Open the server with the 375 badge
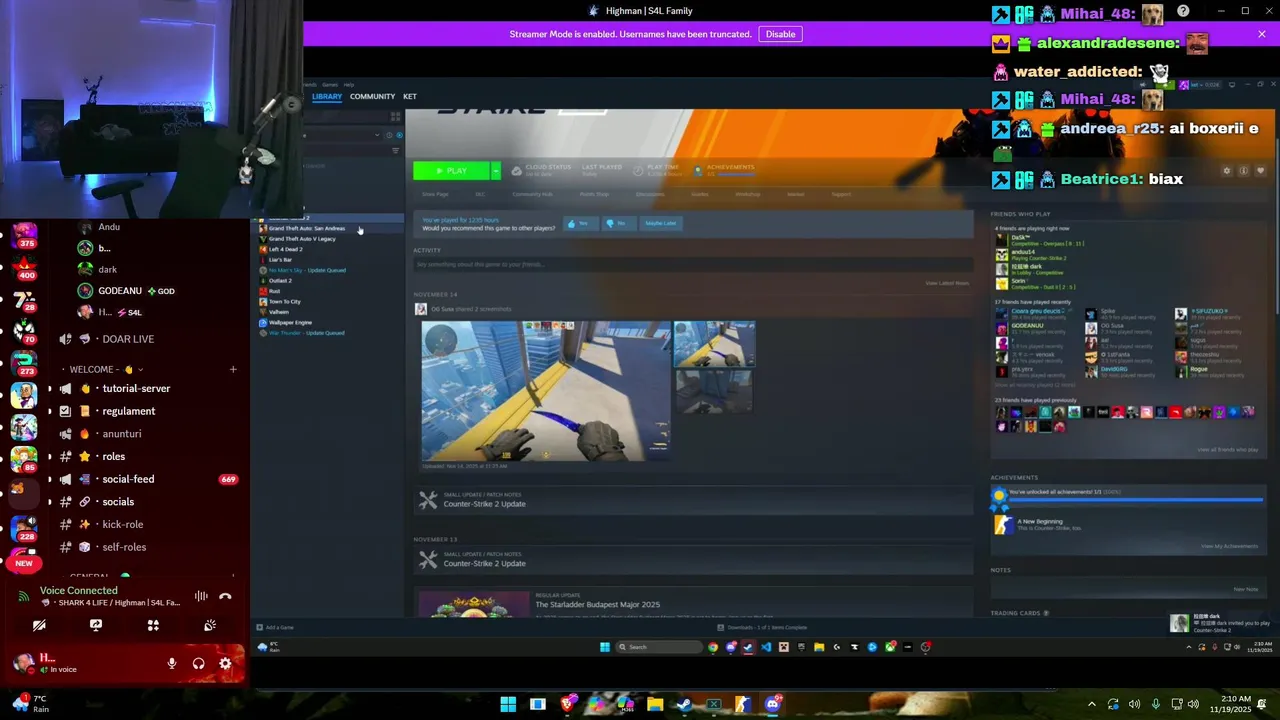 (24, 236)
